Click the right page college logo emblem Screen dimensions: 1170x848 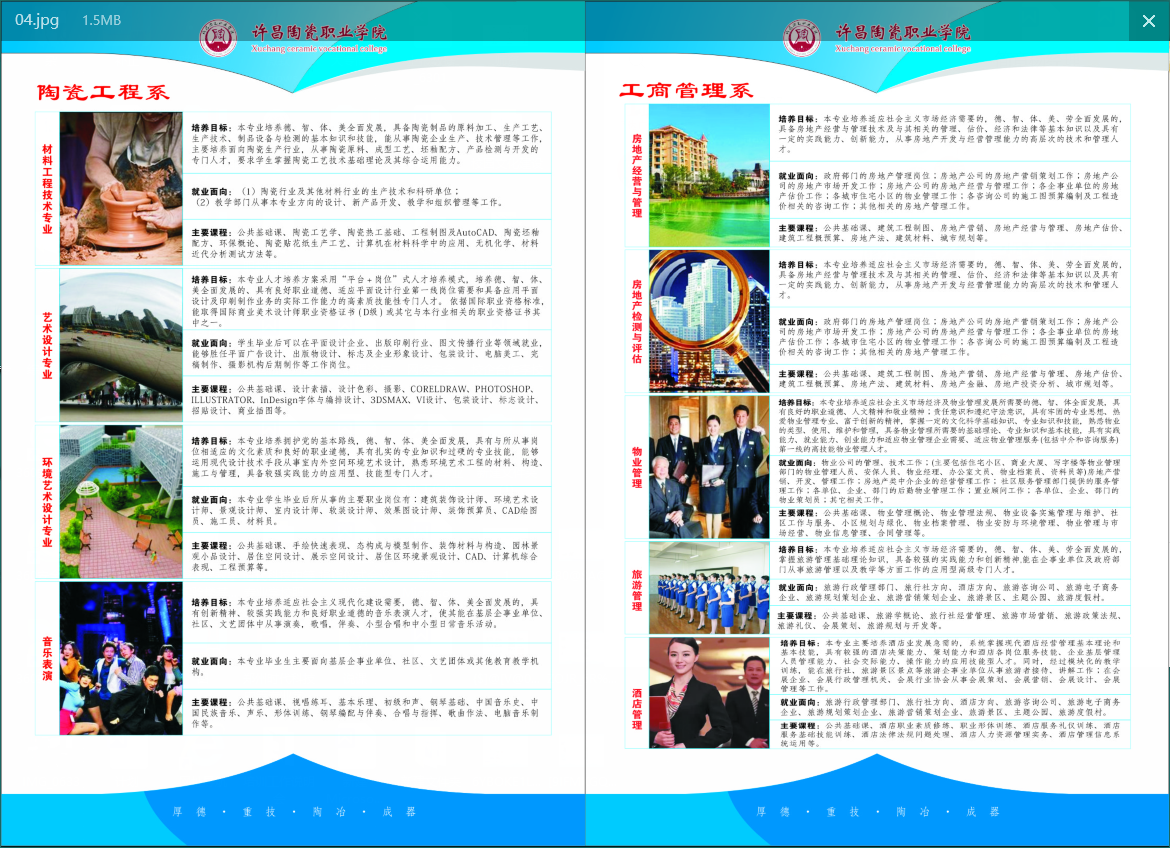[x=802, y=38]
